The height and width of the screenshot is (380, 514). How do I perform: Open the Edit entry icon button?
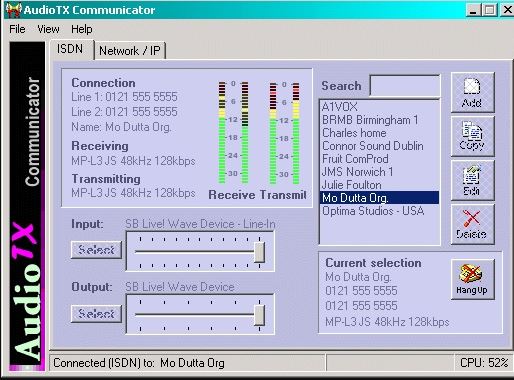point(472,180)
